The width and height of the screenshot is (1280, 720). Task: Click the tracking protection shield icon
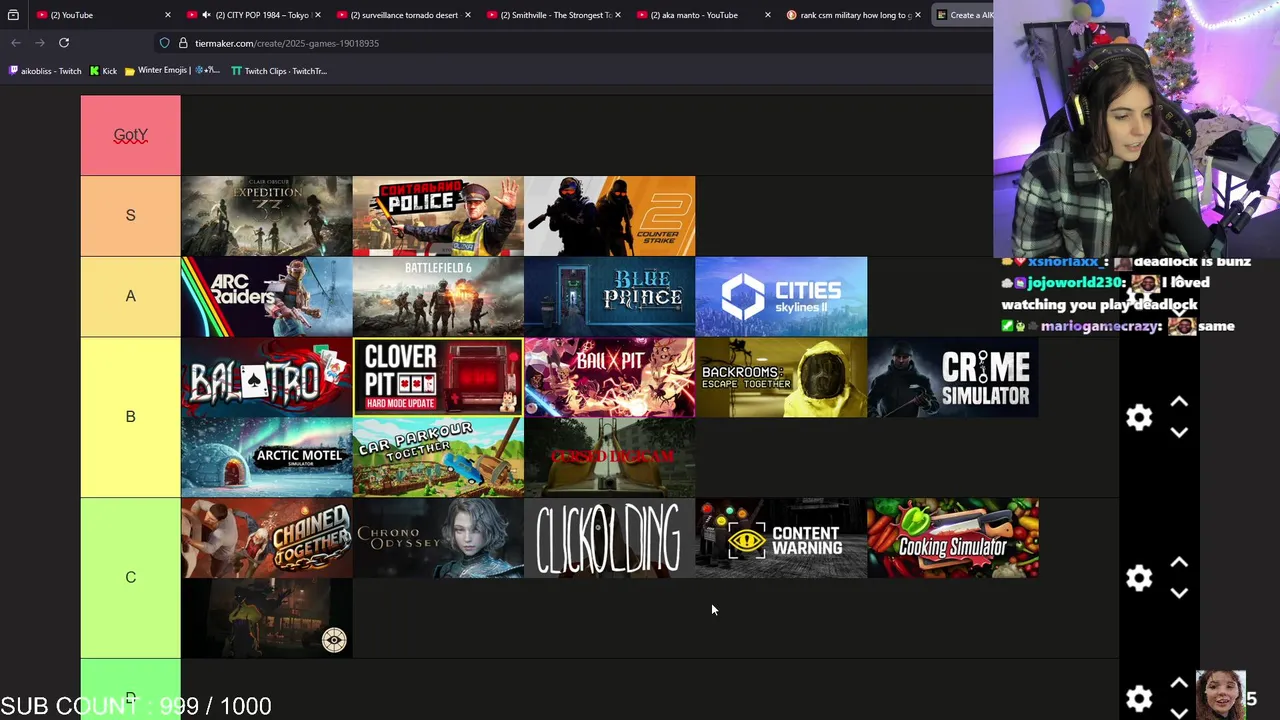165,43
